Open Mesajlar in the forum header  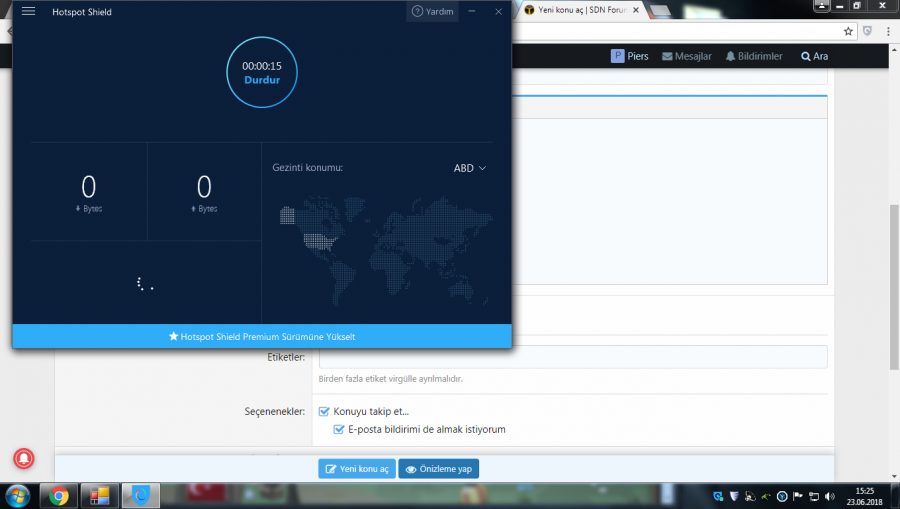[686, 56]
